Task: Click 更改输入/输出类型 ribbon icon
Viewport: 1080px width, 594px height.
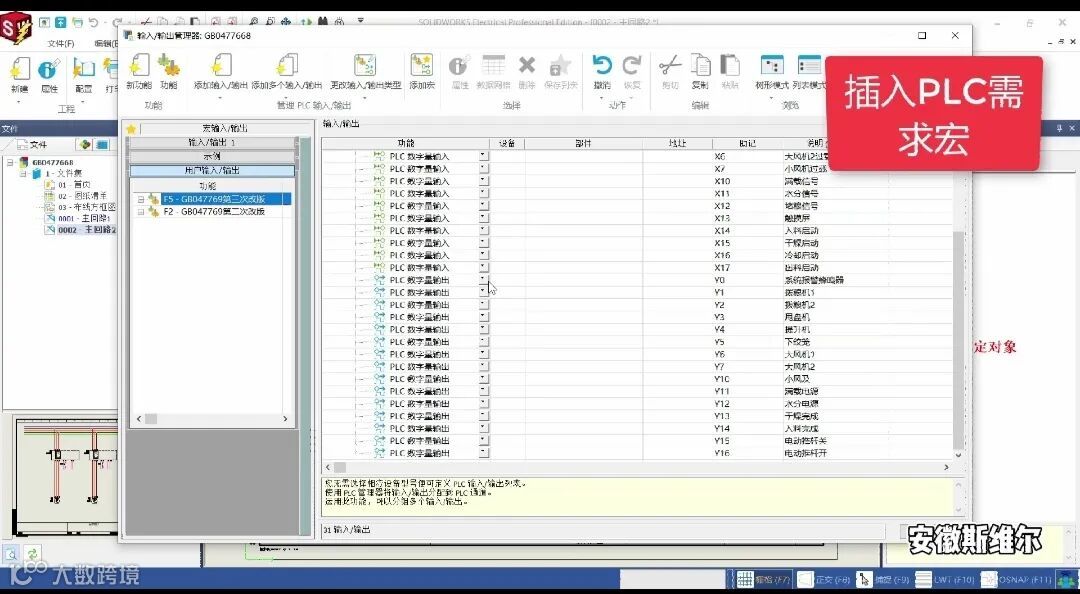Action: point(365,66)
